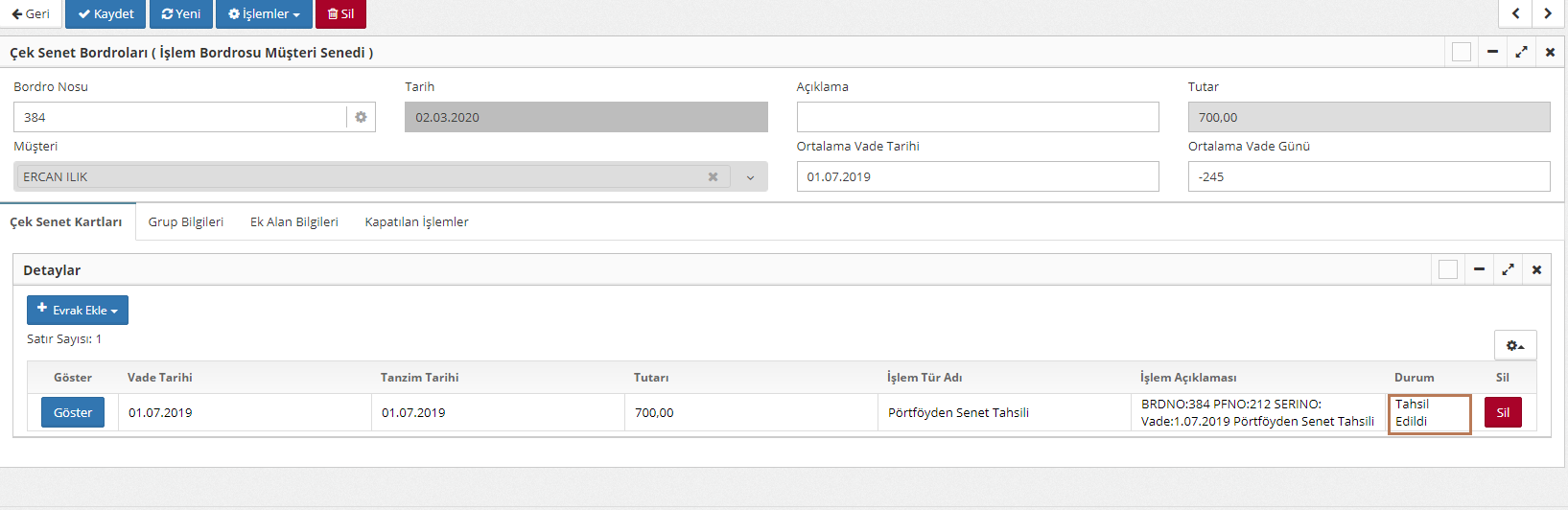Open the İşlemler dropdown menu
The image size is (1568, 510).
[264, 14]
